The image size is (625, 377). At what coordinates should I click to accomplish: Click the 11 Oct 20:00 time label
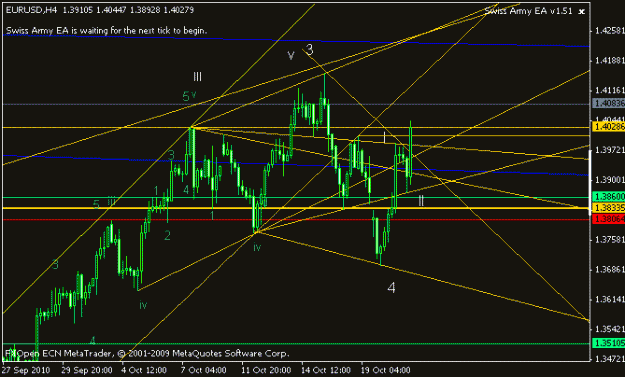[x=267, y=370]
